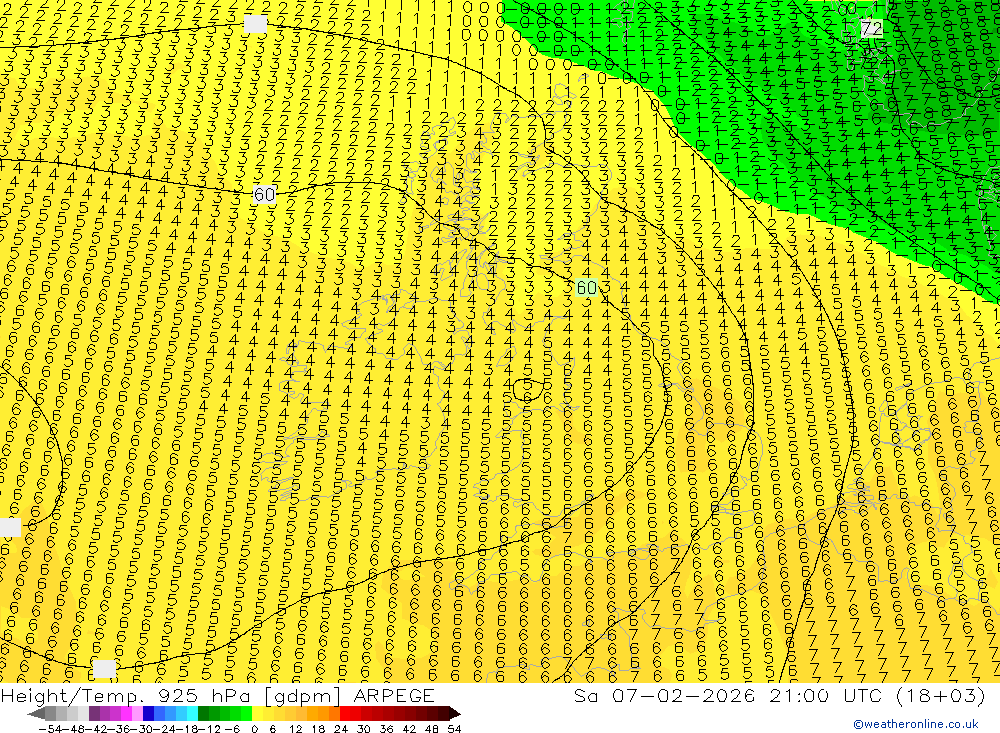Click the 72 contour label
Image resolution: width=1000 pixels, height=733 pixels.
click(871, 28)
